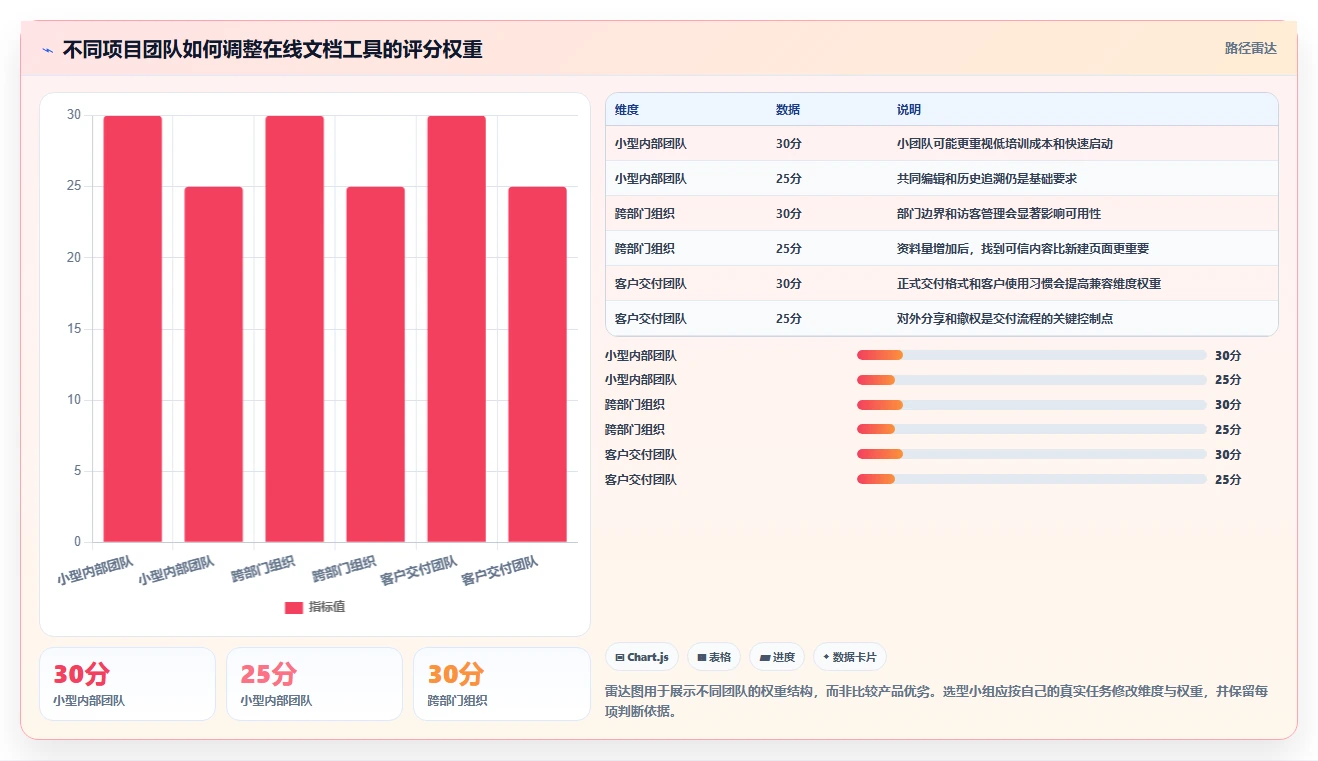The width and height of the screenshot is (1318, 761).
Task: Click the 跨部门组织 30分 progress bar
Action: (1031, 405)
